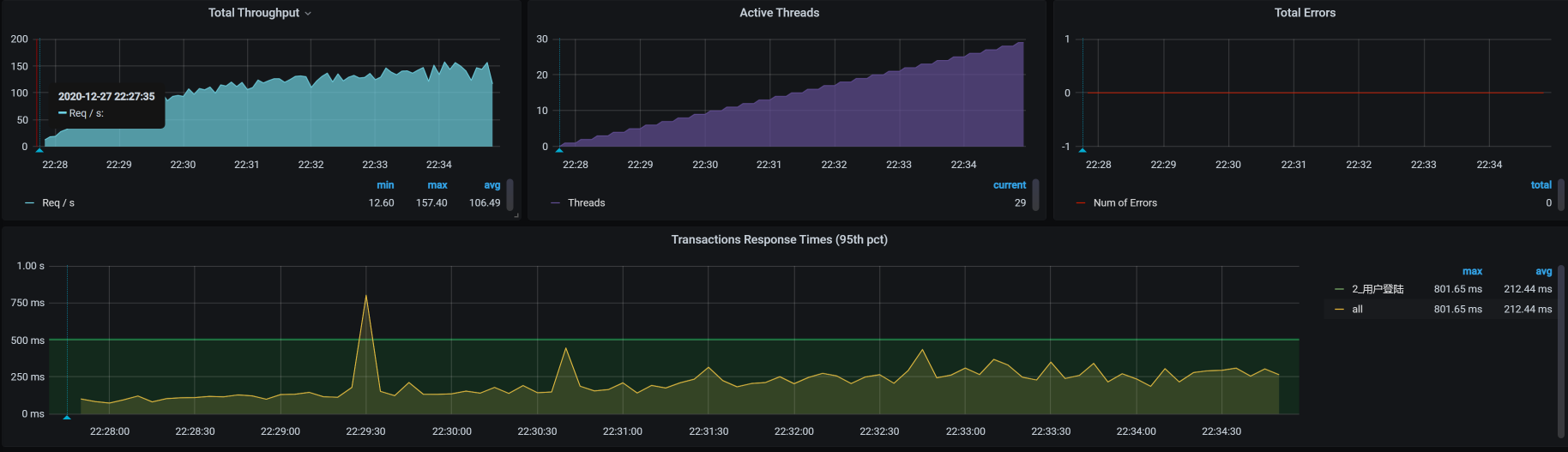Toggle the Threads series in legend
Image resolution: width=1568 pixels, height=452 pixels.
coord(586,203)
